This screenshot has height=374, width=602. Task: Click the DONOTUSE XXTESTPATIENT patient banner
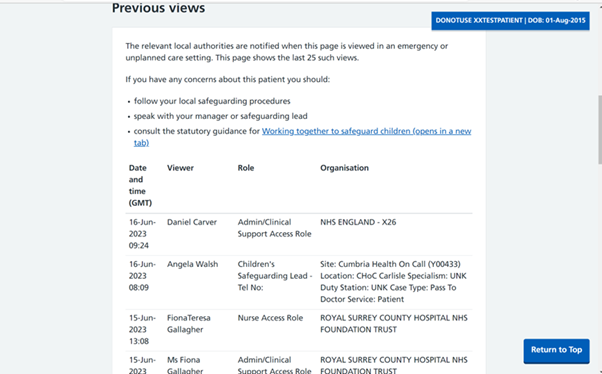pyautogui.click(x=510, y=20)
